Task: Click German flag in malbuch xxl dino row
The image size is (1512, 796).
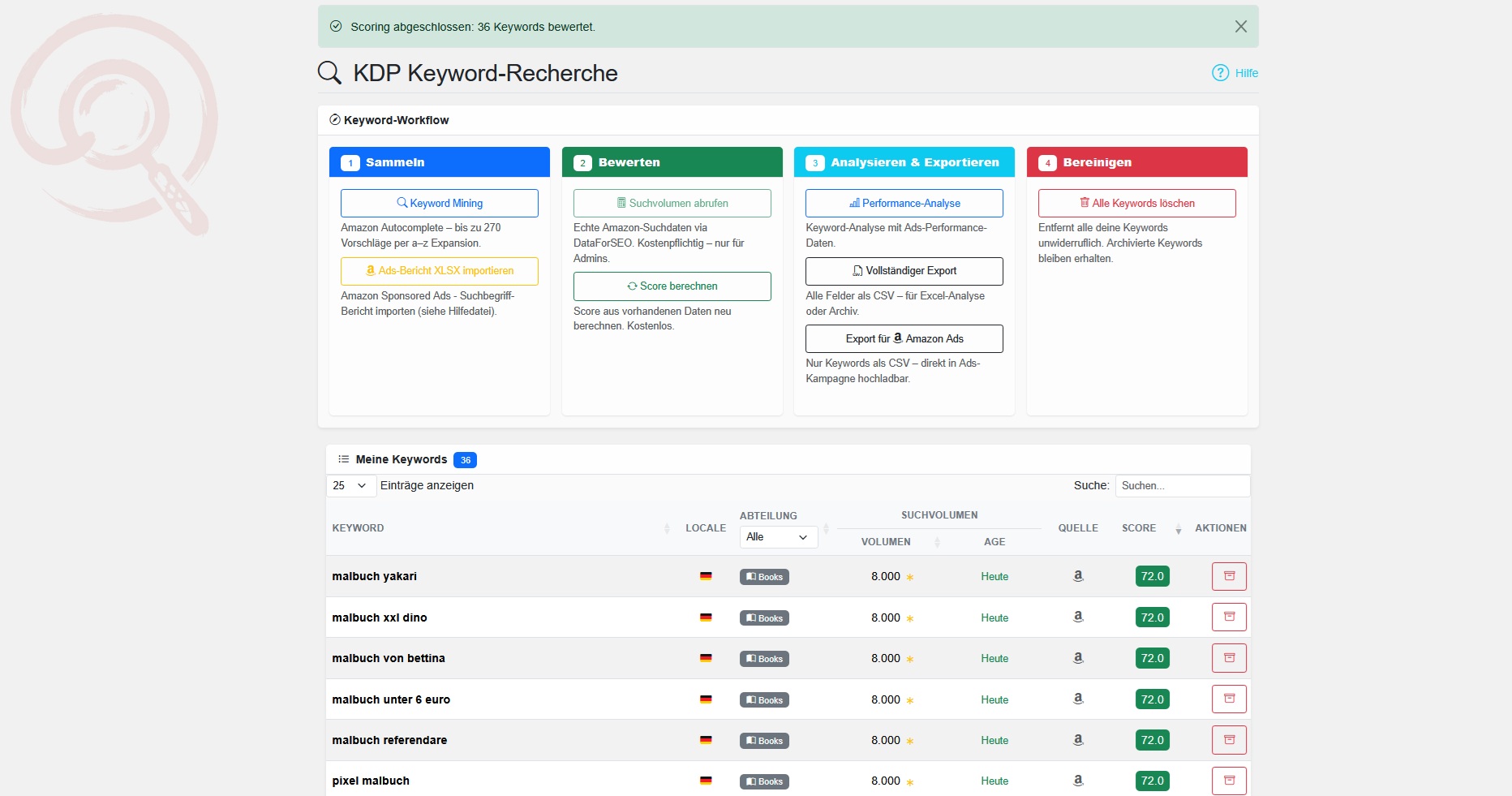Action: click(x=706, y=617)
